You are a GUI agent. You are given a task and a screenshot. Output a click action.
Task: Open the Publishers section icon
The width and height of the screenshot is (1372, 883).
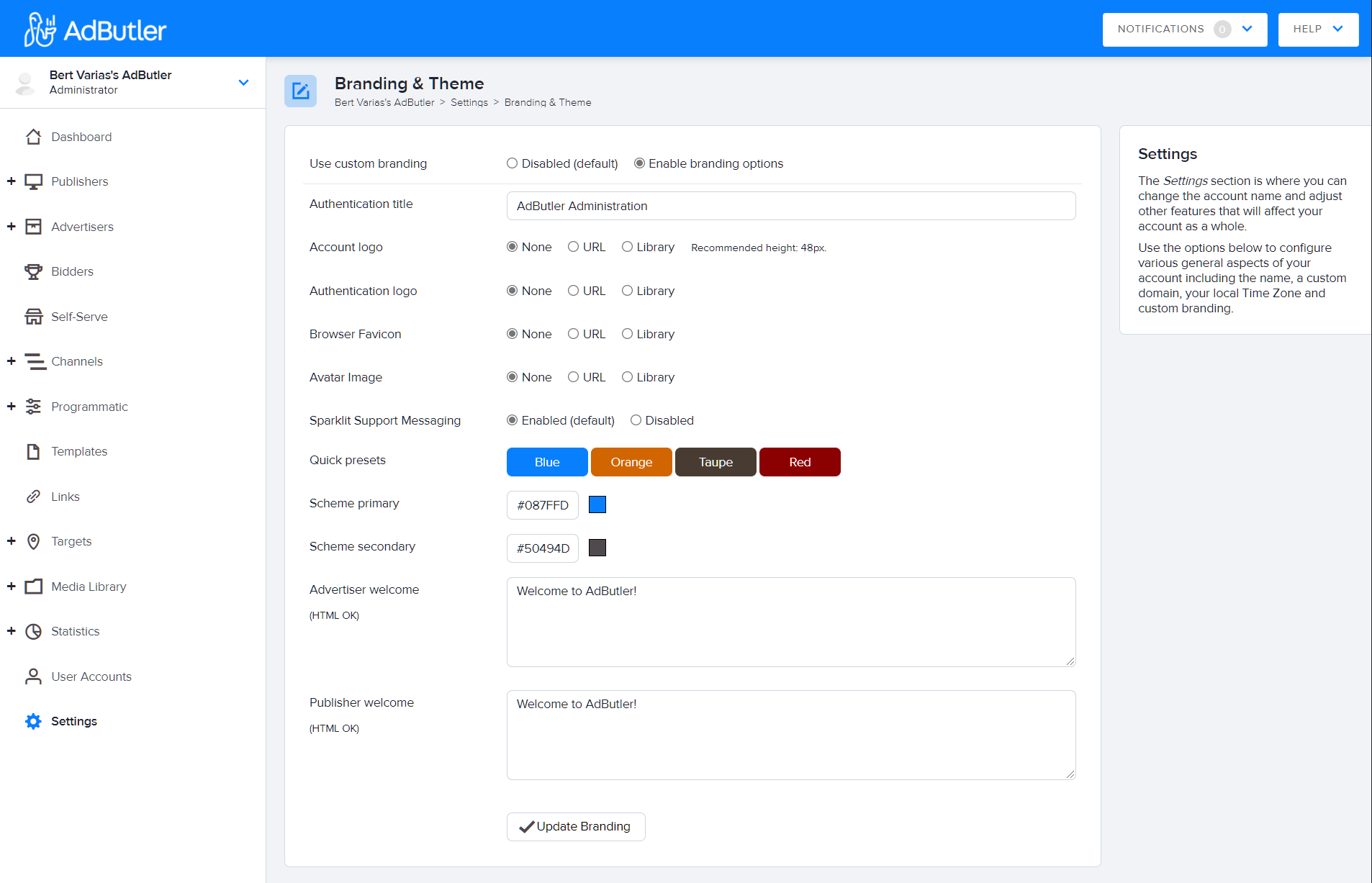point(33,181)
